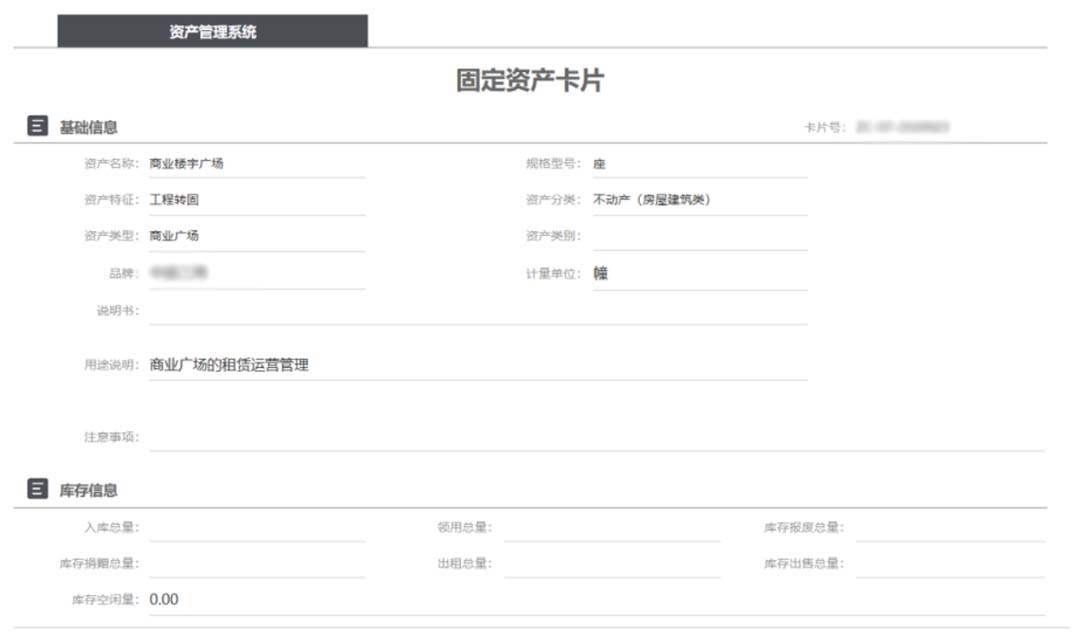
Task: Click the 库存捐赠总量 label
Action: (x=99, y=563)
